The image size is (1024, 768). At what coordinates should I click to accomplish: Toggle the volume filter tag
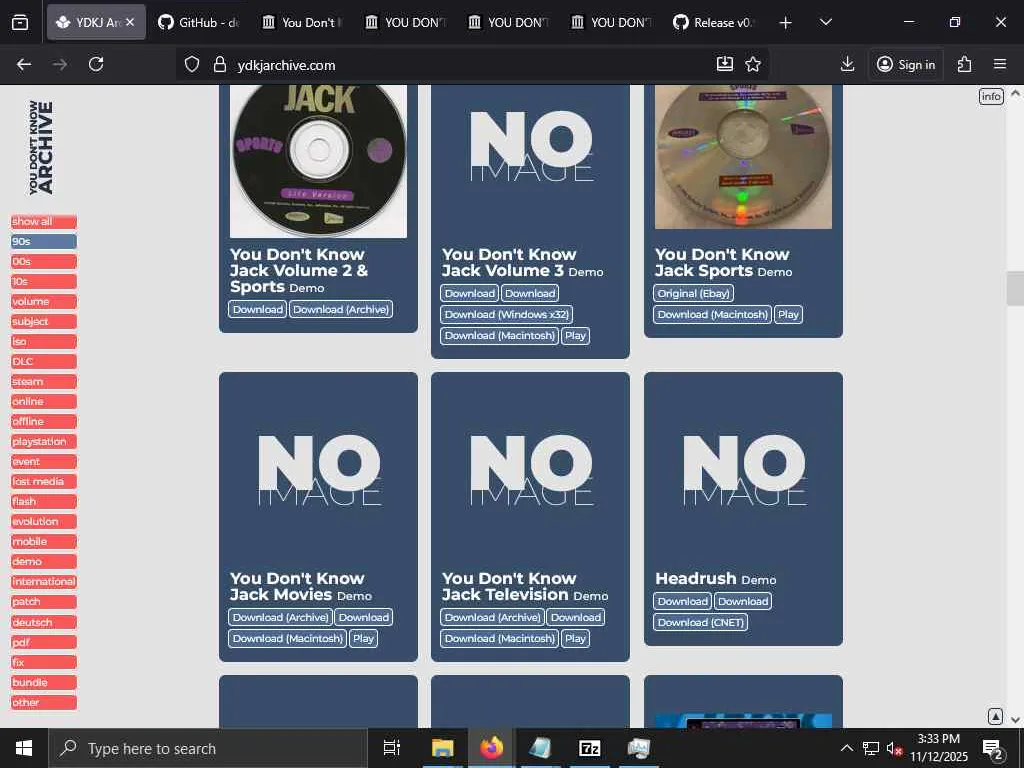pyautogui.click(x=44, y=302)
